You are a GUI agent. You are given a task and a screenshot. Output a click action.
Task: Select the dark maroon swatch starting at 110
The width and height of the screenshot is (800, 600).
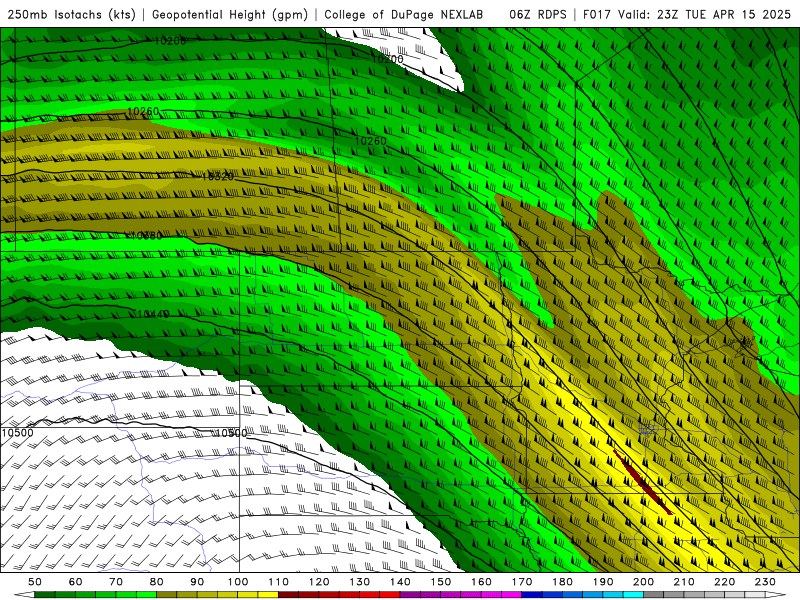(x=288, y=594)
